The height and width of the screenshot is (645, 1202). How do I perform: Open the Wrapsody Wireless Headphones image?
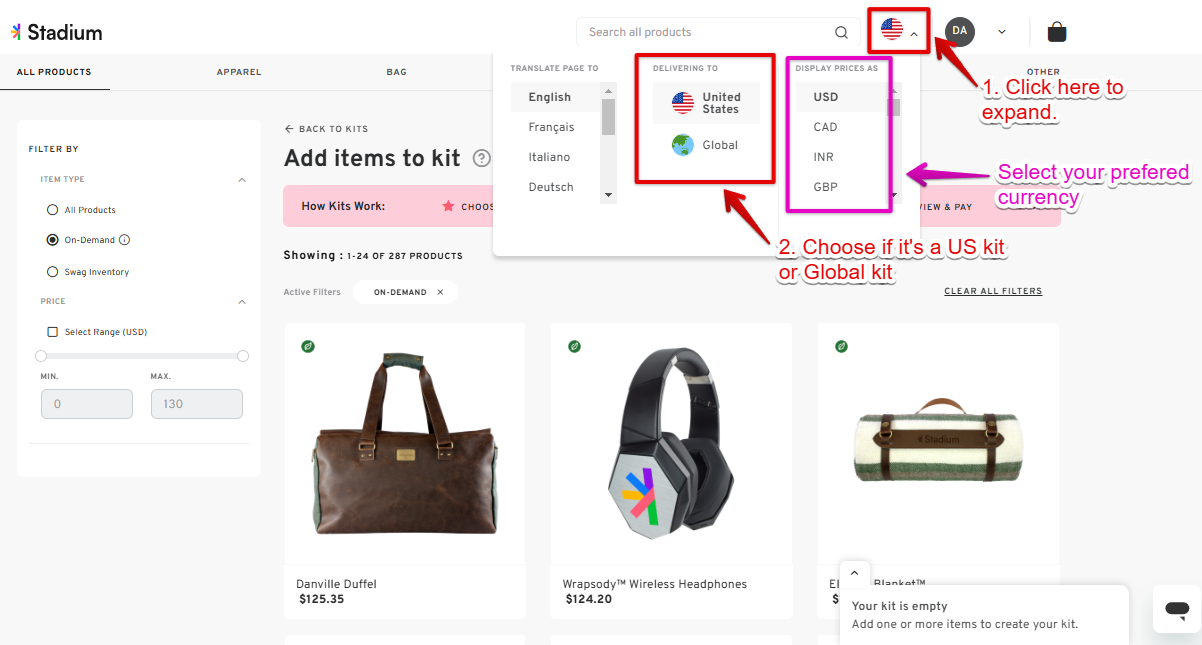point(671,443)
